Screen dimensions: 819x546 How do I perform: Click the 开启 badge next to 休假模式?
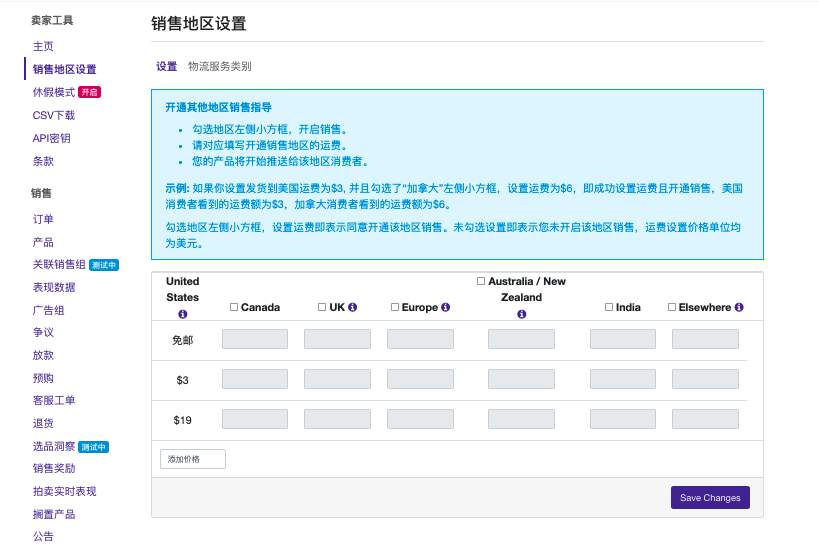pos(89,92)
